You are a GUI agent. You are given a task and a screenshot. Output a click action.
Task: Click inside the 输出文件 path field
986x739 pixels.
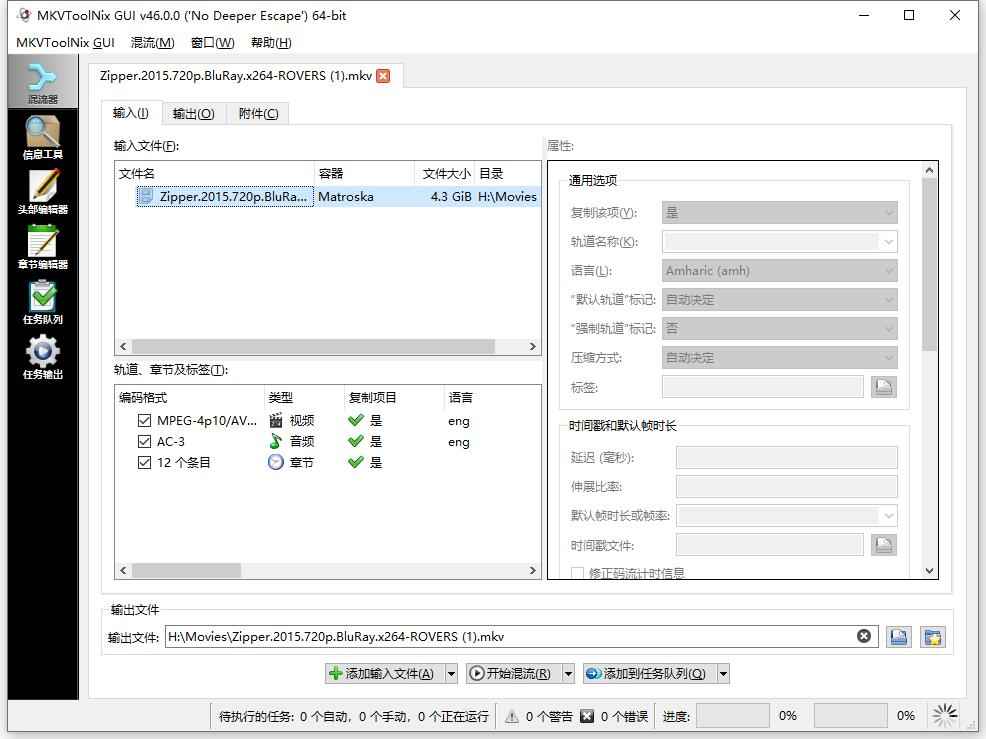point(500,635)
